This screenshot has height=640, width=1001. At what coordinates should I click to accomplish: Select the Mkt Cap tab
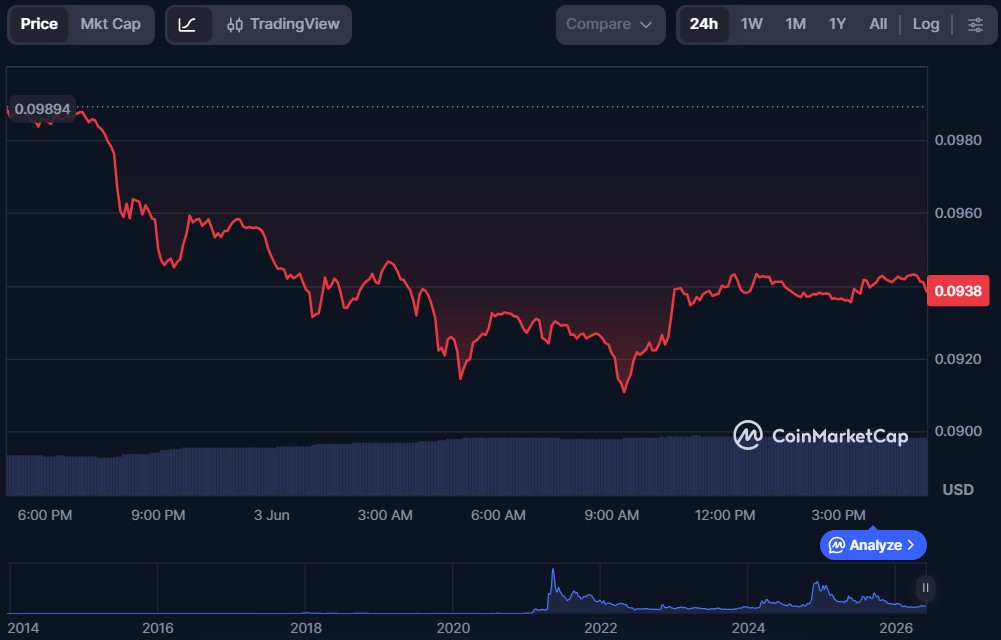pos(110,24)
